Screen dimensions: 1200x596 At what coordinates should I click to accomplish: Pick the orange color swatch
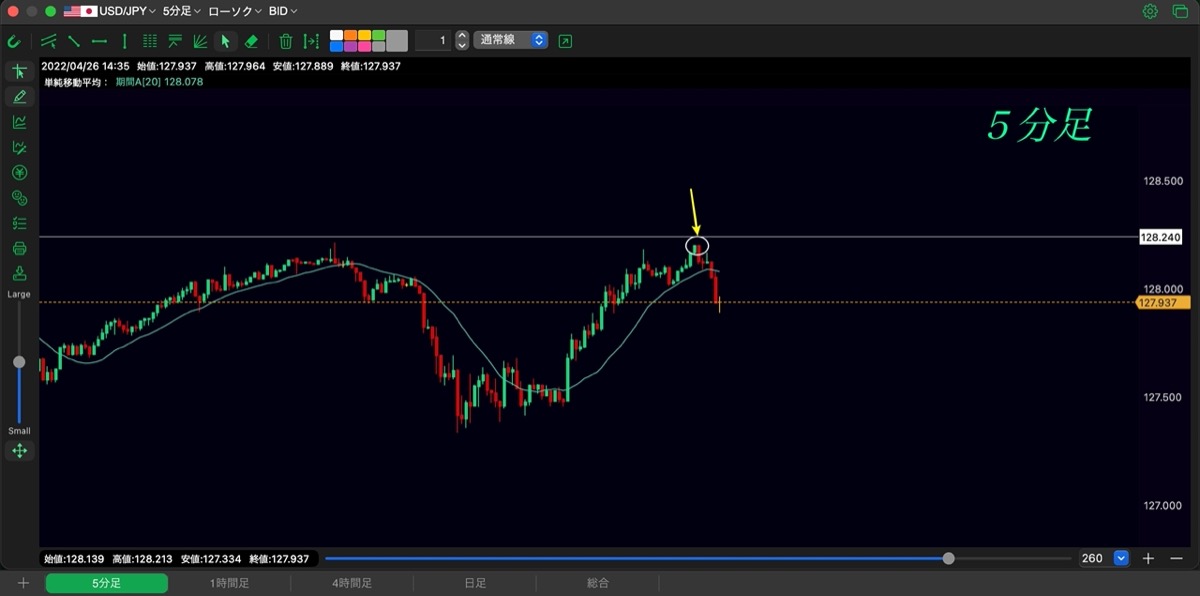350,36
